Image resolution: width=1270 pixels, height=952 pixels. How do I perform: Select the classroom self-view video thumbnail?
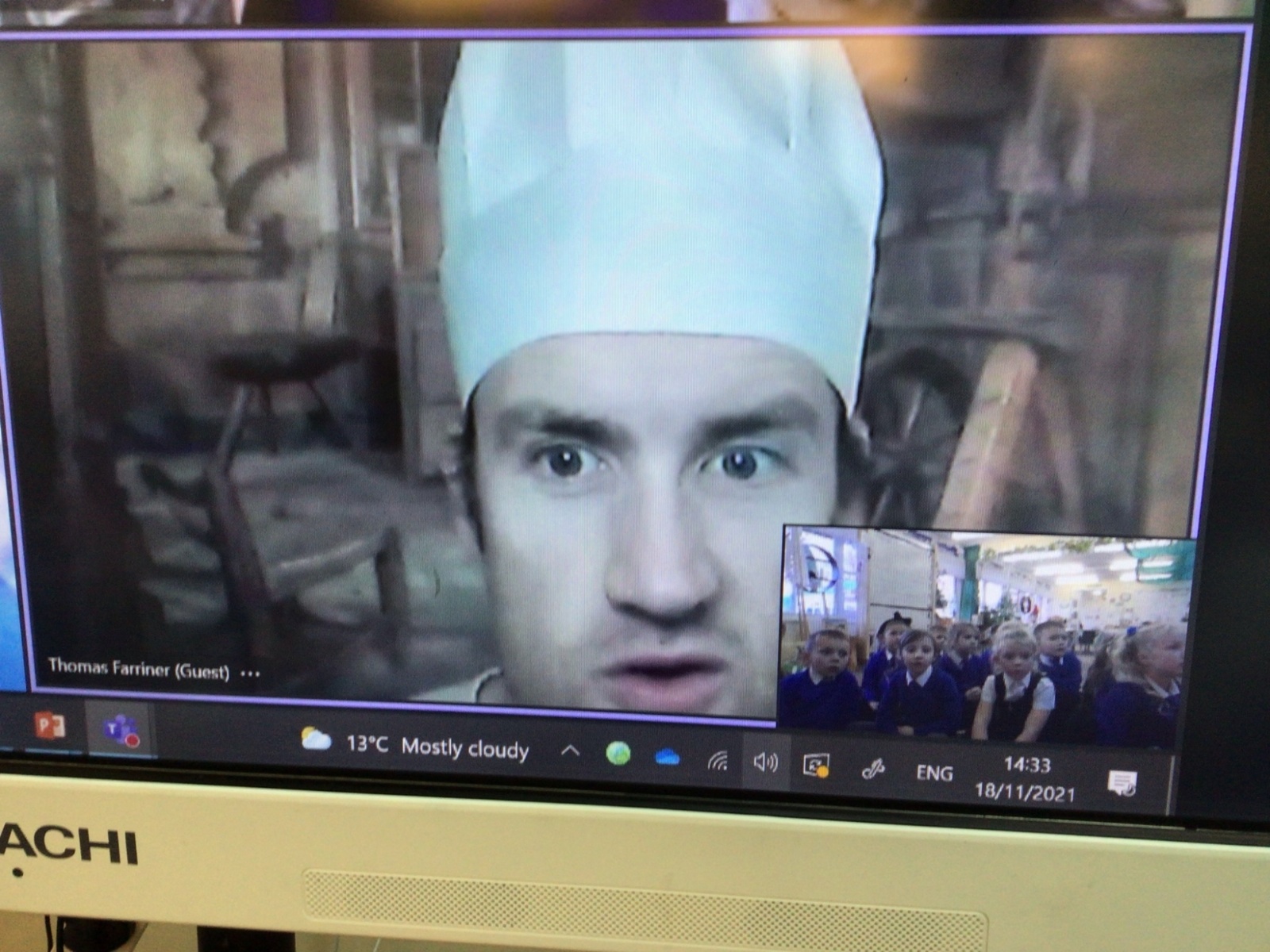pyautogui.click(x=987, y=637)
